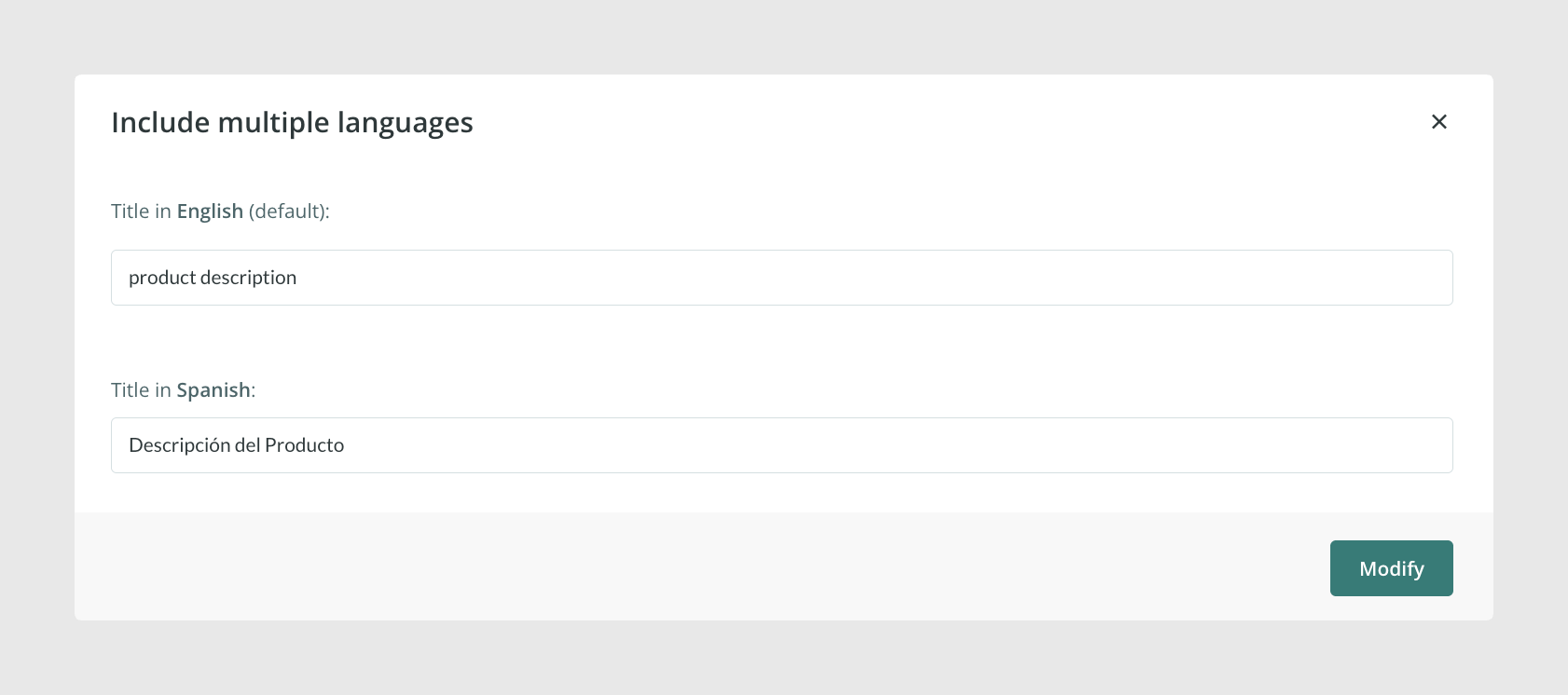This screenshot has width=1568, height=695.
Task: Click the word 'Producto' in Spanish field
Action: (304, 445)
